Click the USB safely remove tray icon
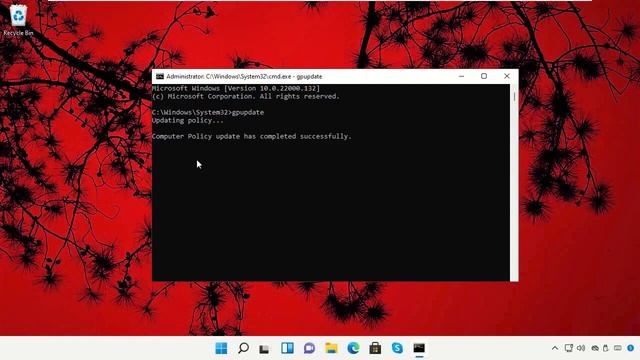Screen dimensions: 640x360 pos(606,348)
